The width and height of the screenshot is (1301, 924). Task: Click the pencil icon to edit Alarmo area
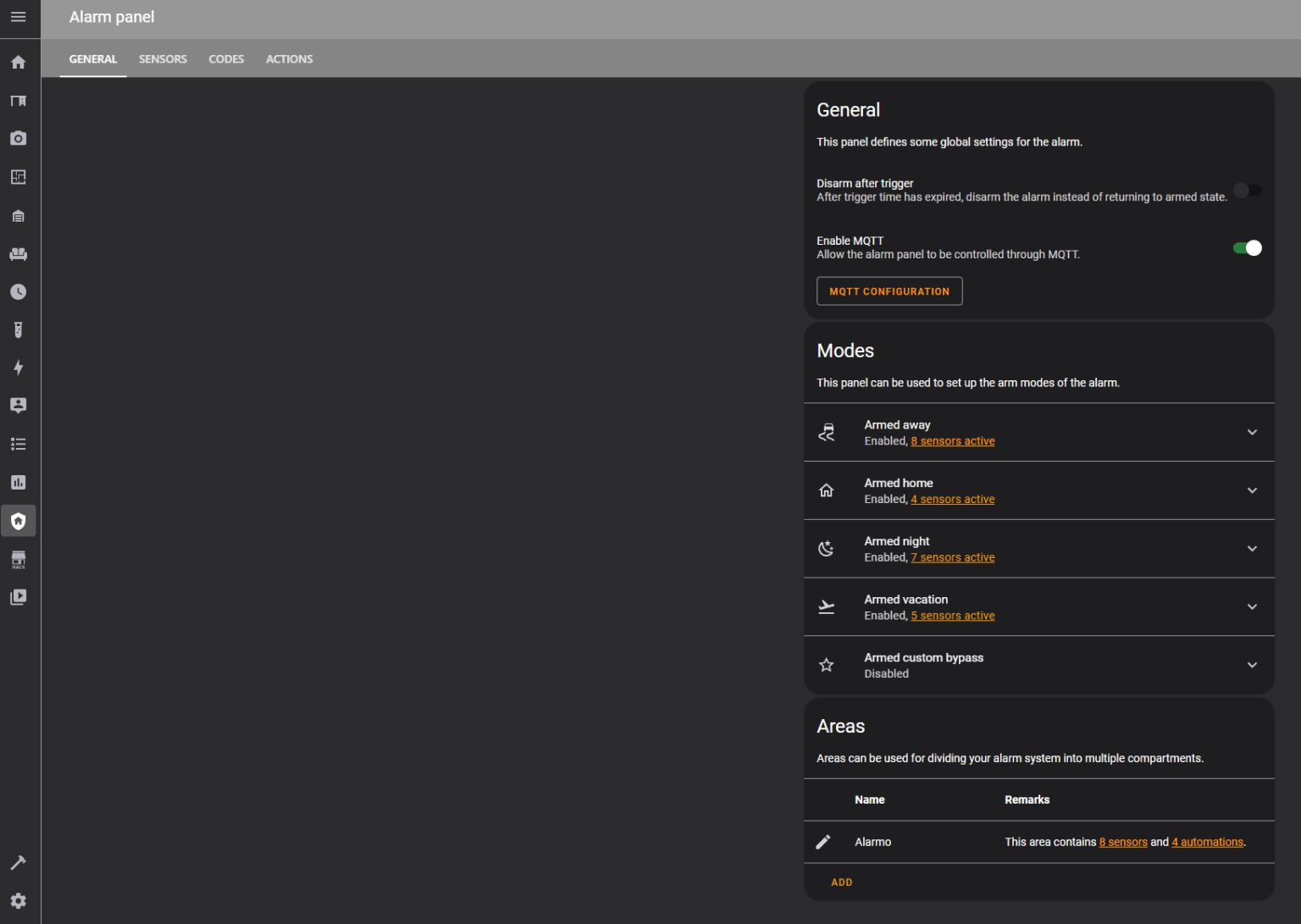click(x=823, y=842)
